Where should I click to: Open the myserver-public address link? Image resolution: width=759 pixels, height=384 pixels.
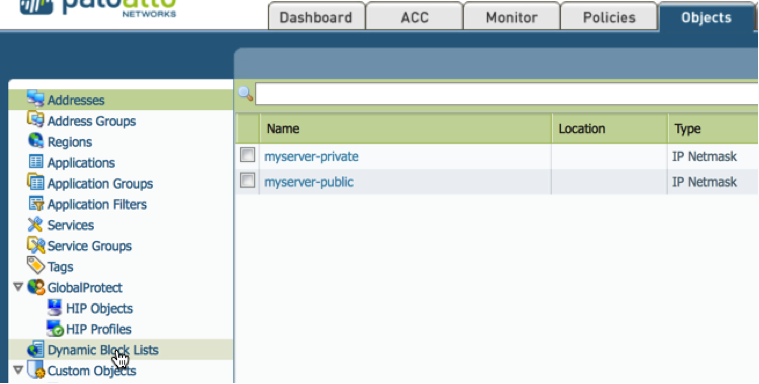click(x=309, y=182)
